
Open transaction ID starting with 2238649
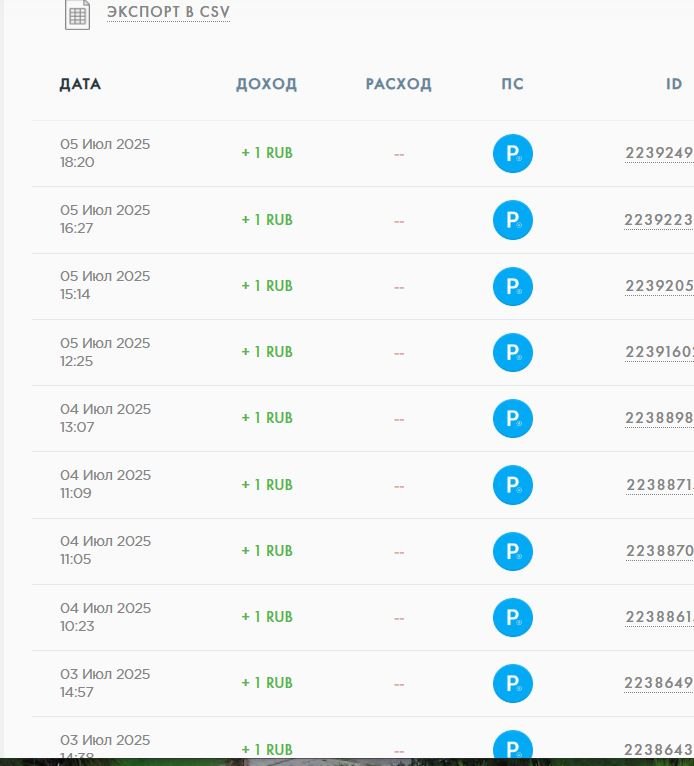tap(658, 683)
